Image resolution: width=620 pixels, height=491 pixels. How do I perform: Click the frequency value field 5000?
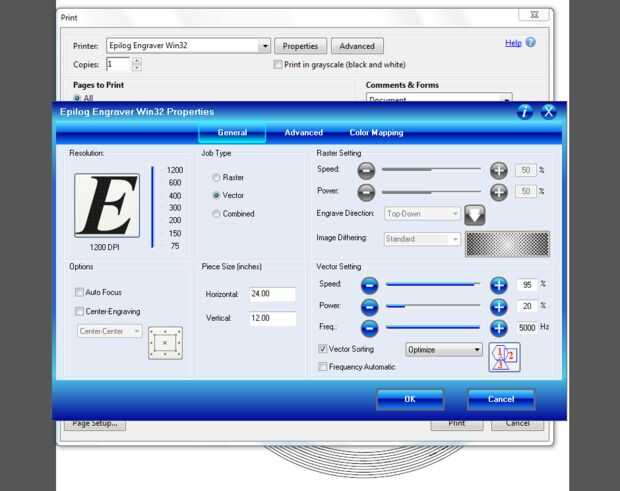pos(527,327)
